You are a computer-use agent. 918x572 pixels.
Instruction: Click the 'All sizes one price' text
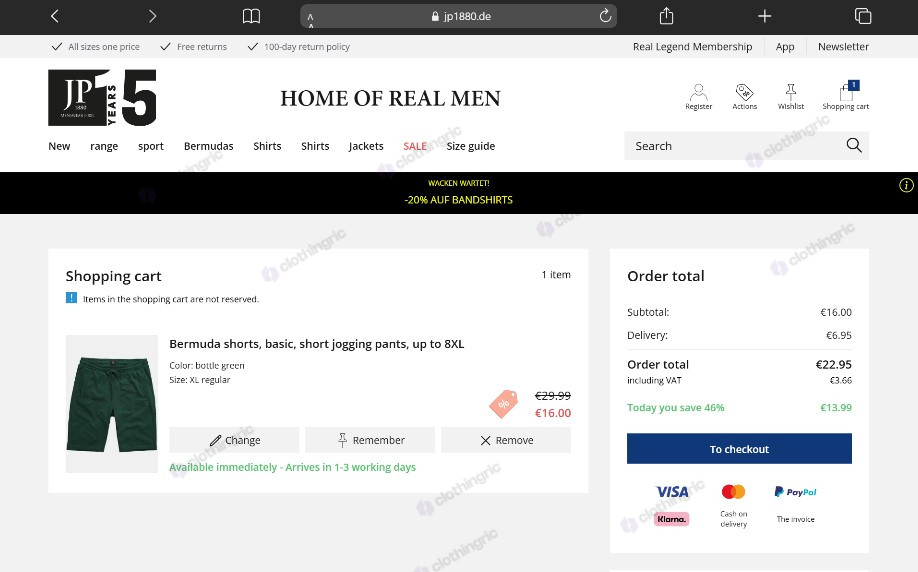104,46
